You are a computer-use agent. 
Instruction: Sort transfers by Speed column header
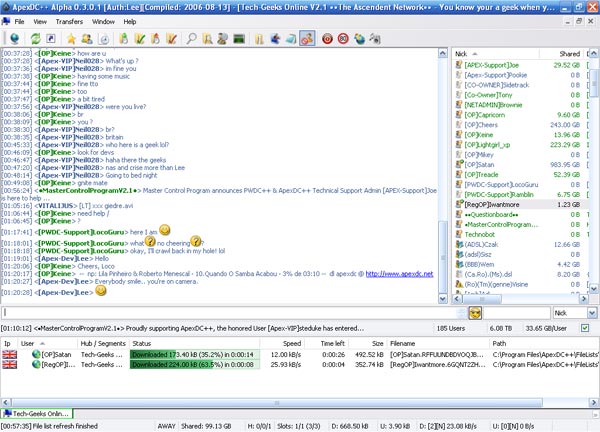point(281,344)
